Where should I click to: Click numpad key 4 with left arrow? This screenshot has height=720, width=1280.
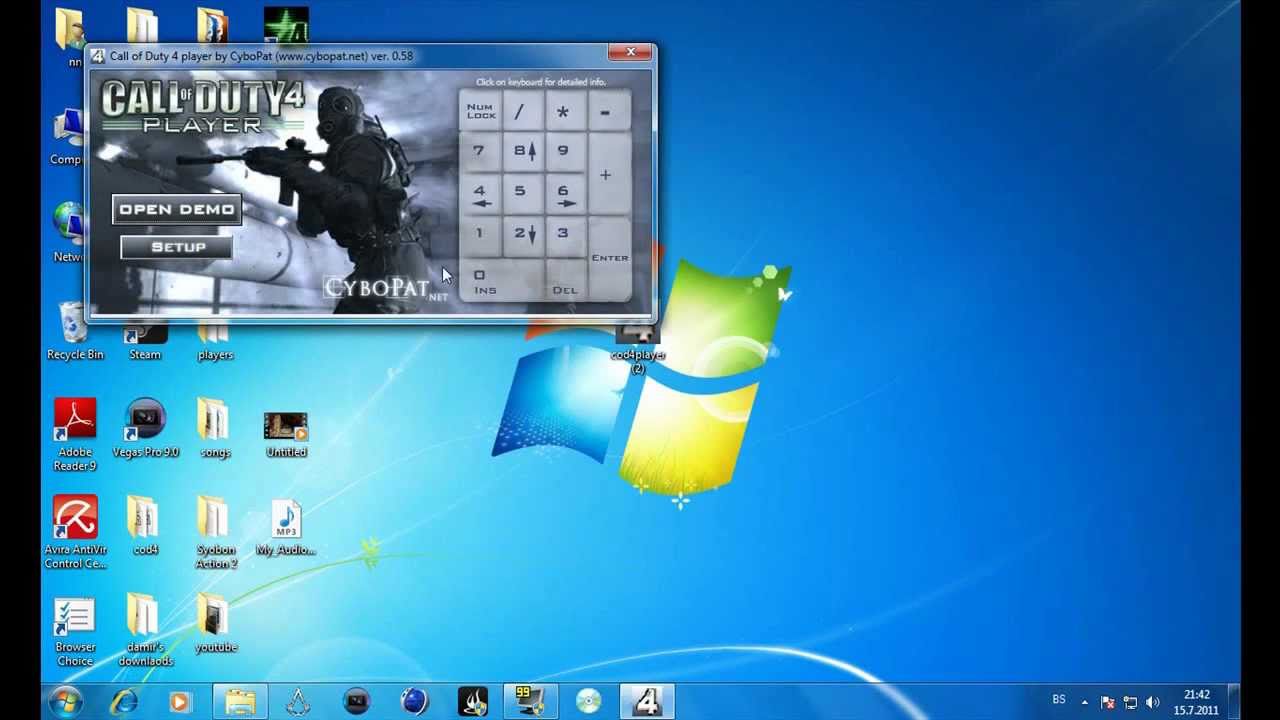click(480, 193)
